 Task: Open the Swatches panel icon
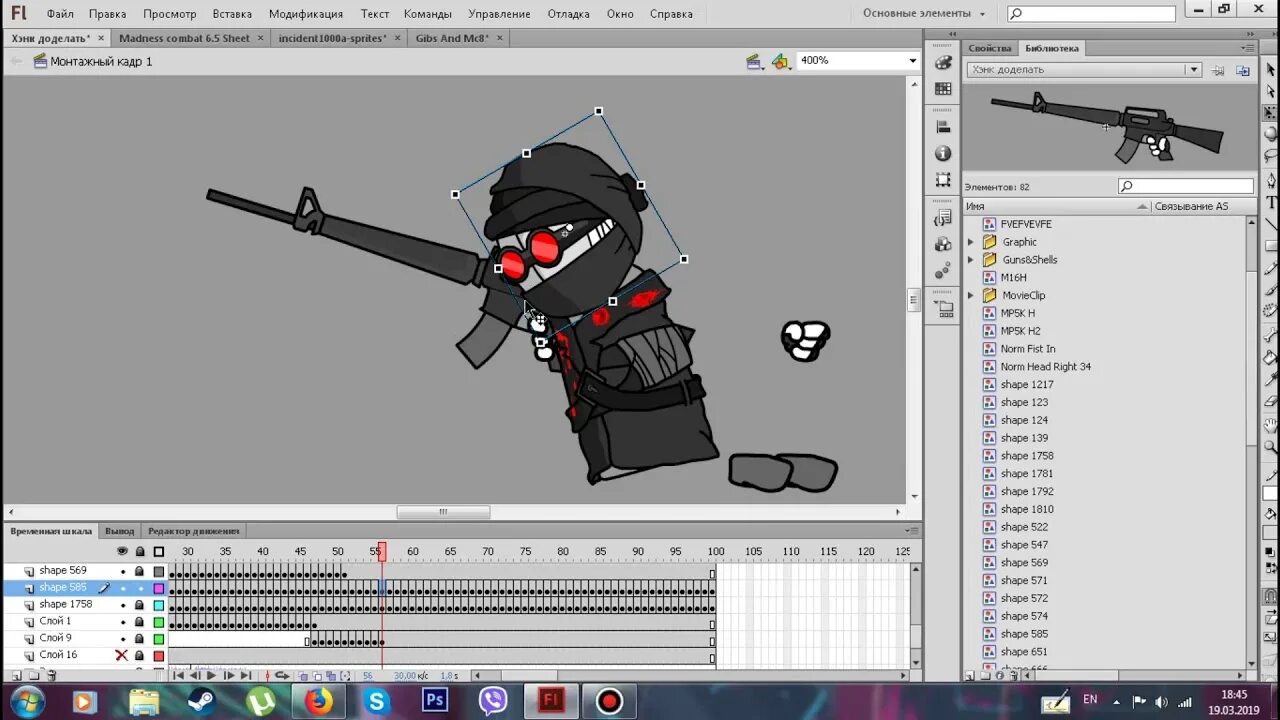[943, 89]
